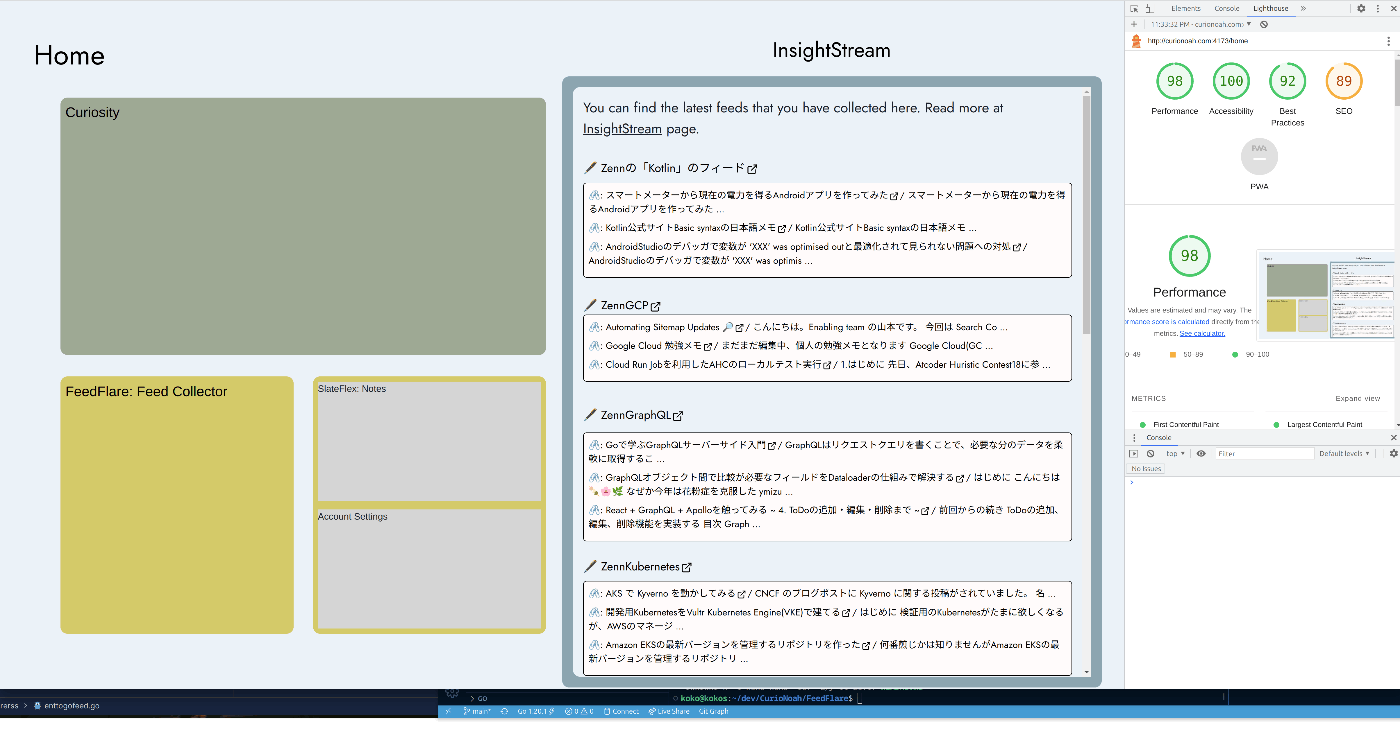
Task: Open Kotlin公式サイトBasic syntax feed item
Action: click(x=696, y=228)
